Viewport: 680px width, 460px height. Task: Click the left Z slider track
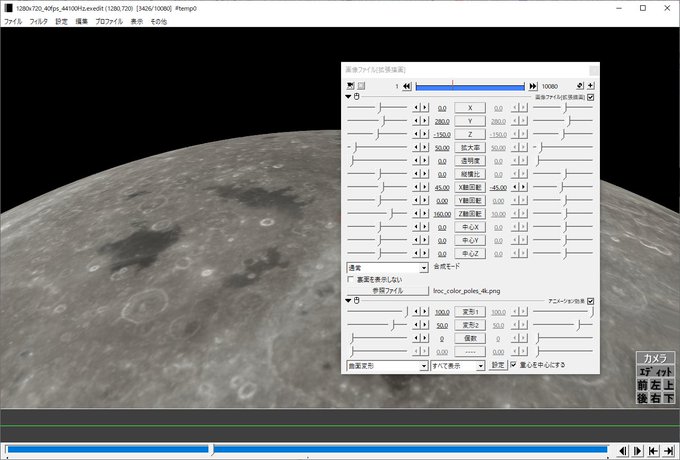(377, 134)
